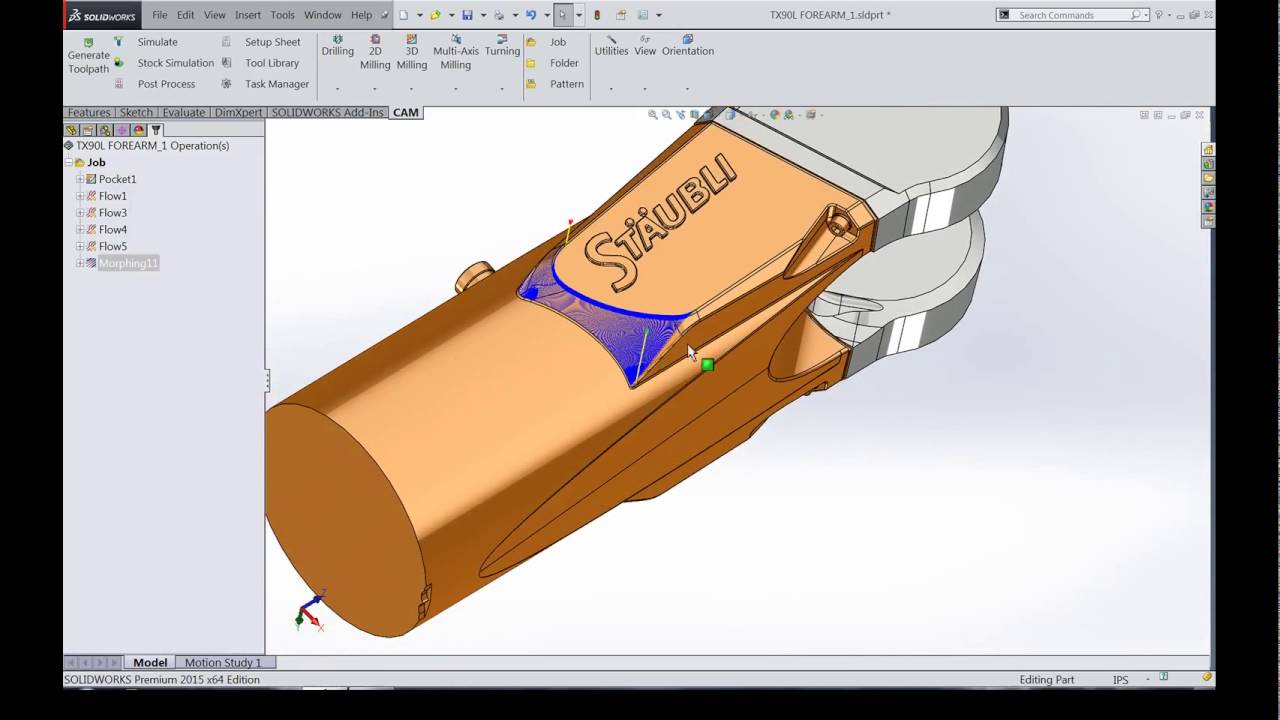Click the New document icon
The height and width of the screenshot is (720, 1280).
click(403, 15)
